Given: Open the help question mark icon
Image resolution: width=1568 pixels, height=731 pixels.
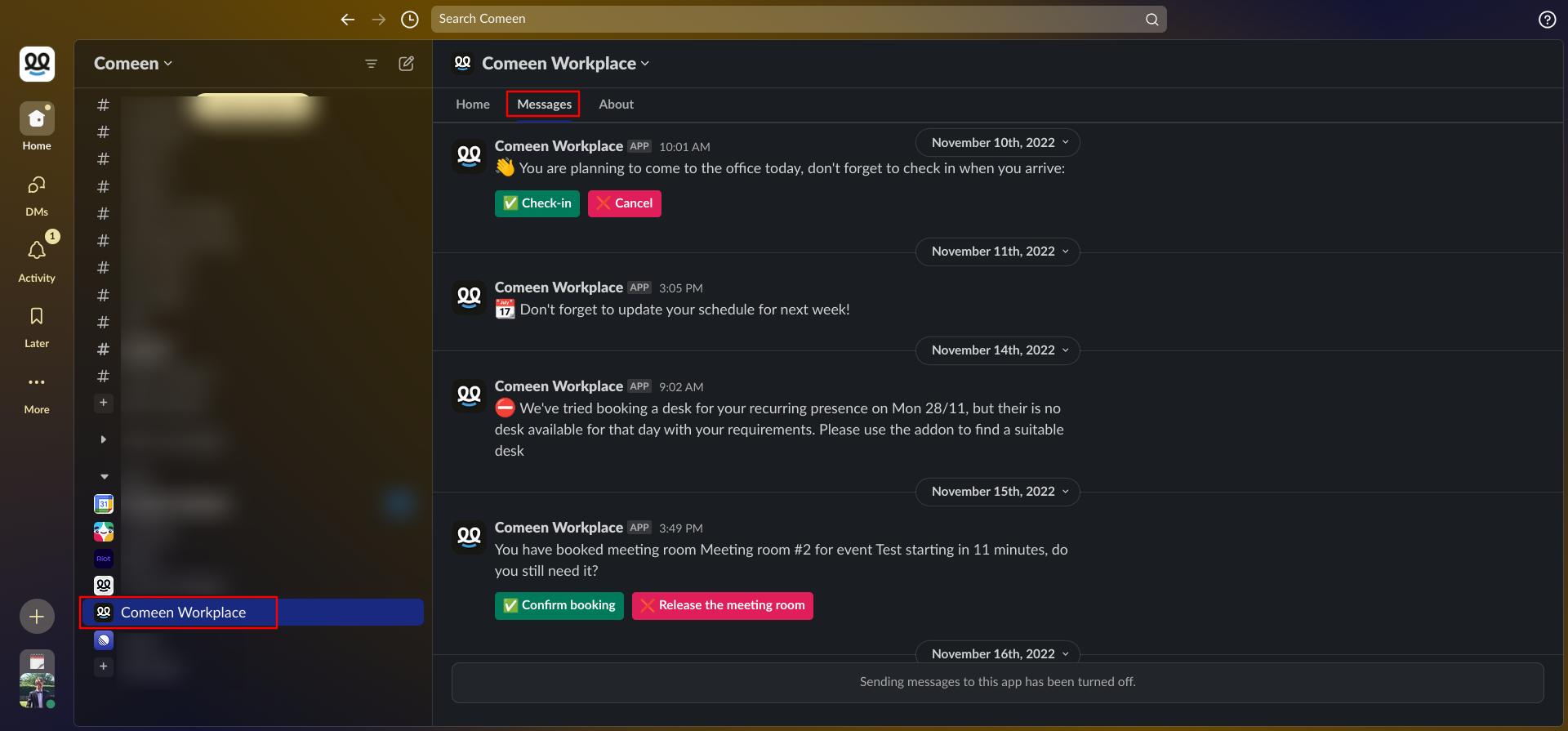Looking at the screenshot, I should click(1547, 20).
